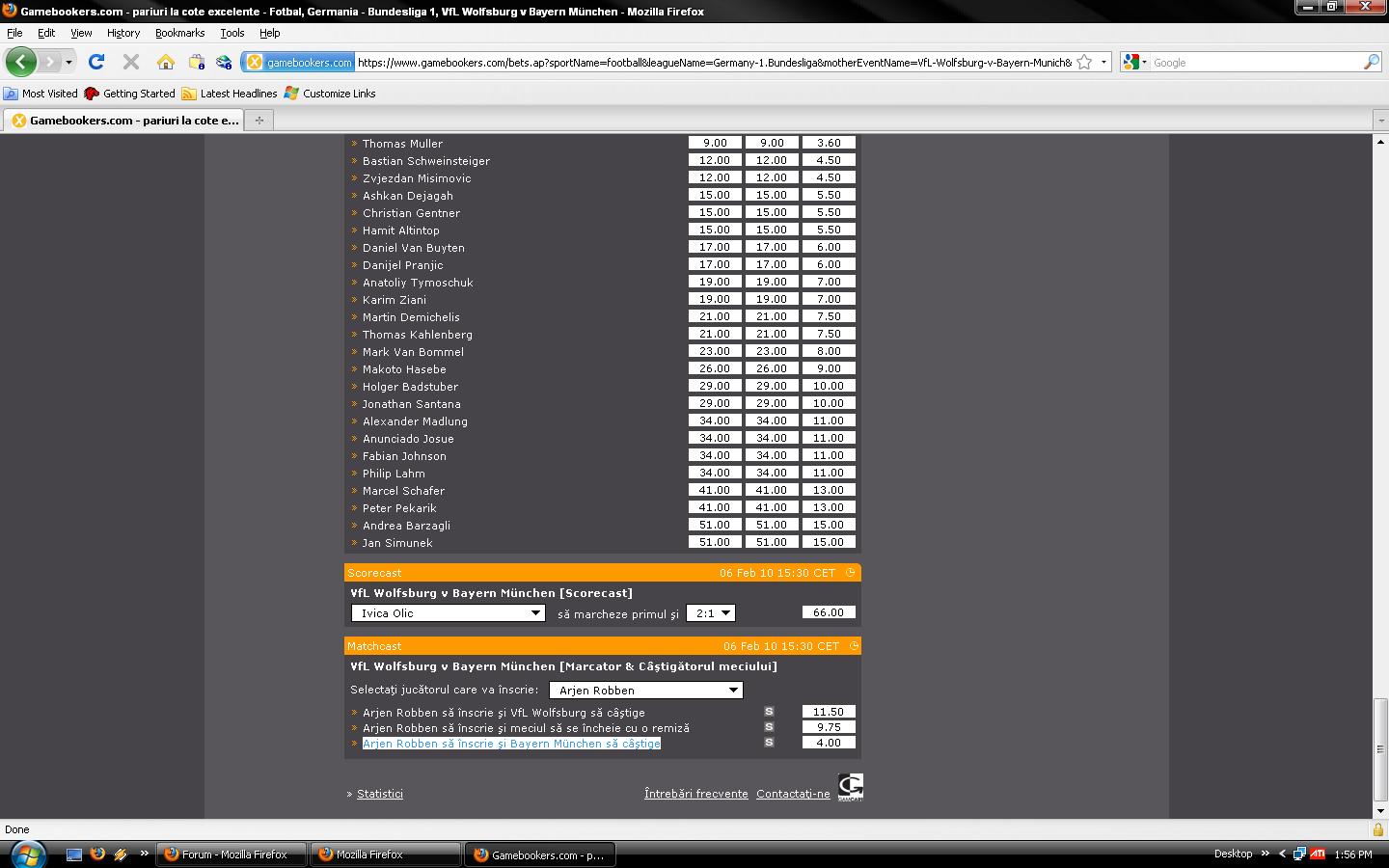
Task: Click the 66.00 scorecast odds
Action: [829, 612]
